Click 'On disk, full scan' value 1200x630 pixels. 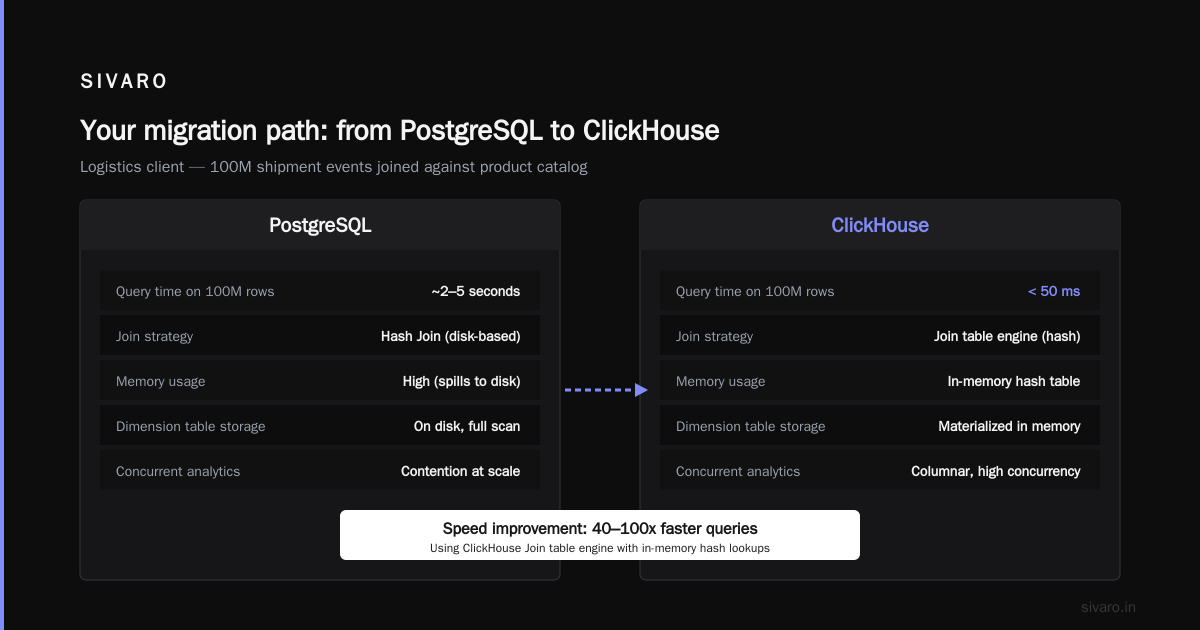click(x=467, y=426)
